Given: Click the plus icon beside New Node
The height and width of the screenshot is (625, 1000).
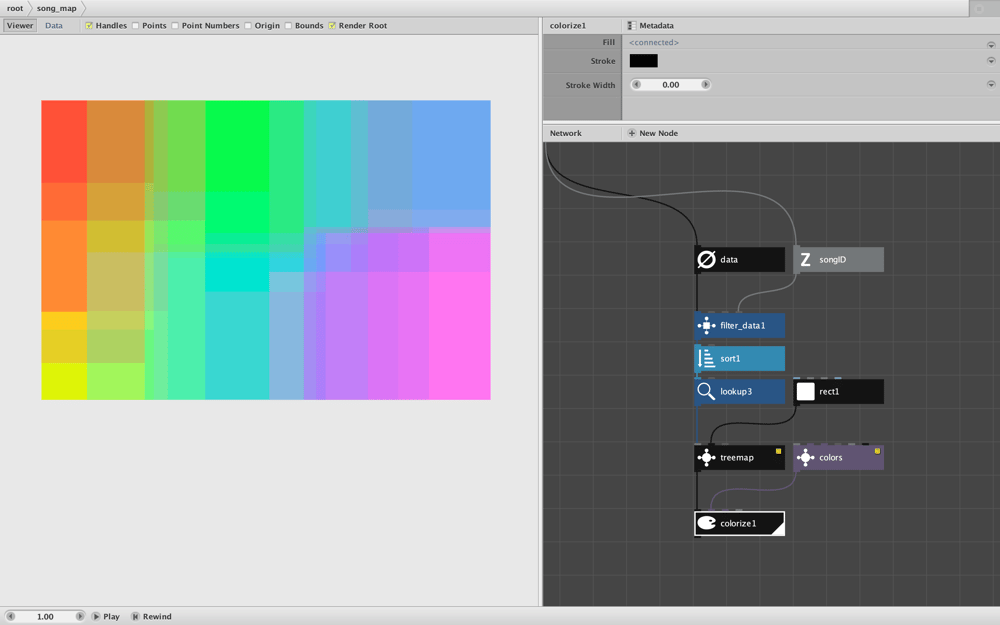Looking at the screenshot, I should [631, 133].
